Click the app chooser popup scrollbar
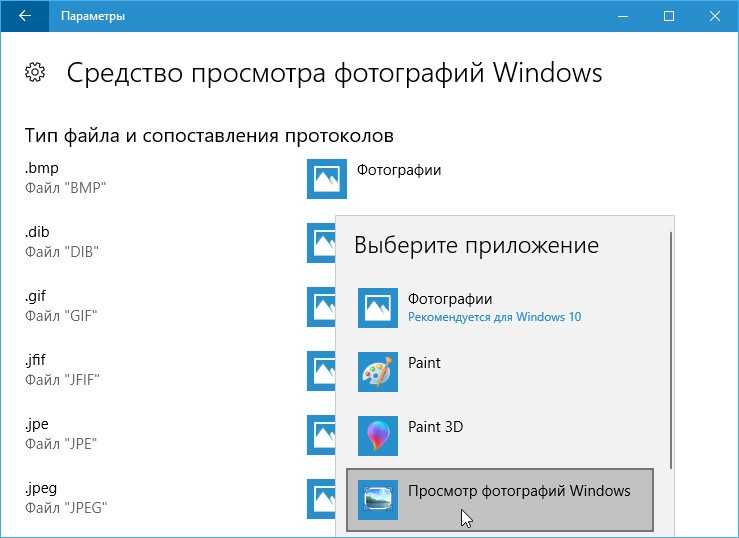The width and height of the screenshot is (739, 538). [x=671, y=350]
